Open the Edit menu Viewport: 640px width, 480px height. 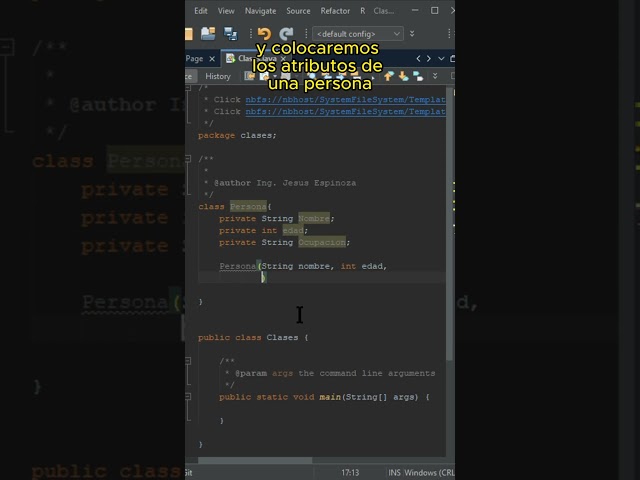coord(200,11)
